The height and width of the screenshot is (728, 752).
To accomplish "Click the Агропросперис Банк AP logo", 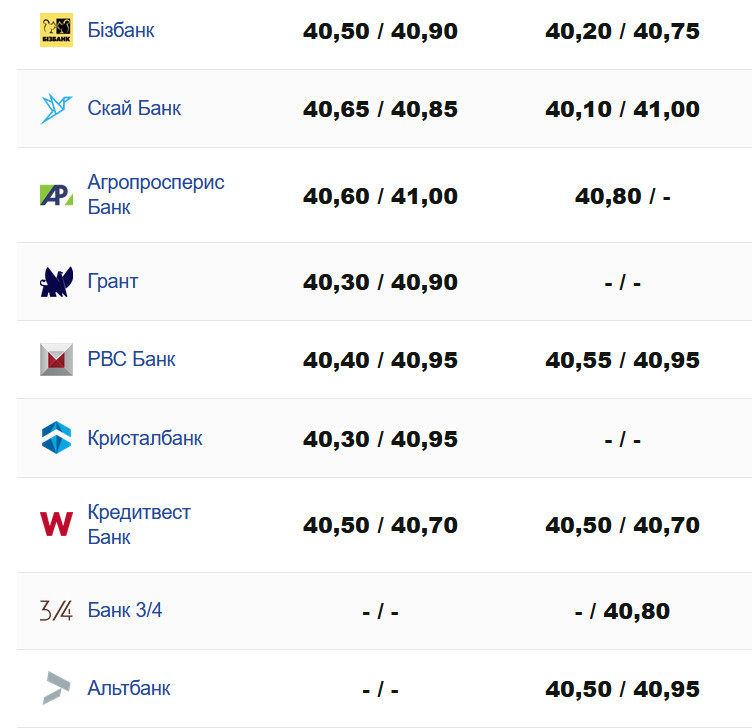I will coord(56,195).
